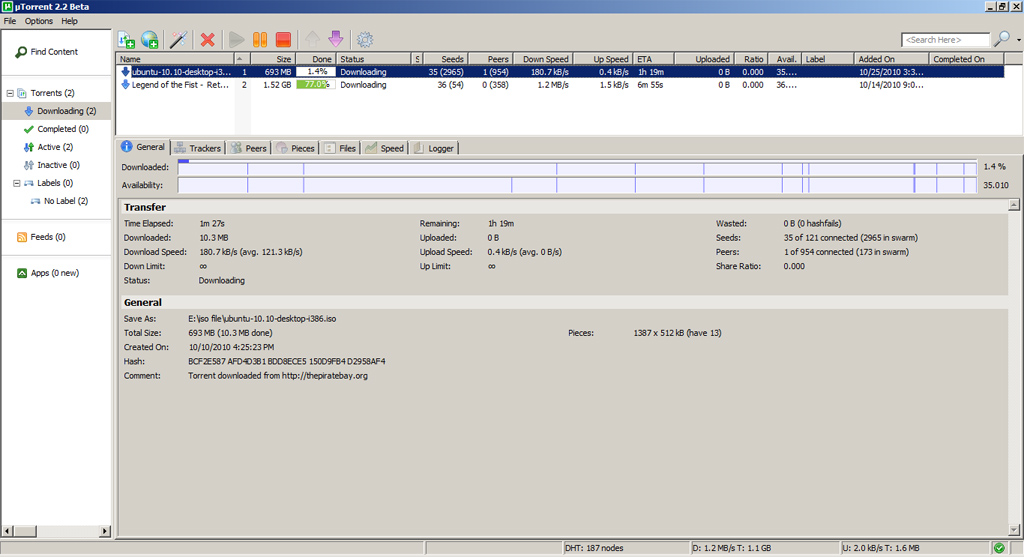This screenshot has width=1024, height=557.
Task: Click the Start torrent play icon
Action: point(236,40)
